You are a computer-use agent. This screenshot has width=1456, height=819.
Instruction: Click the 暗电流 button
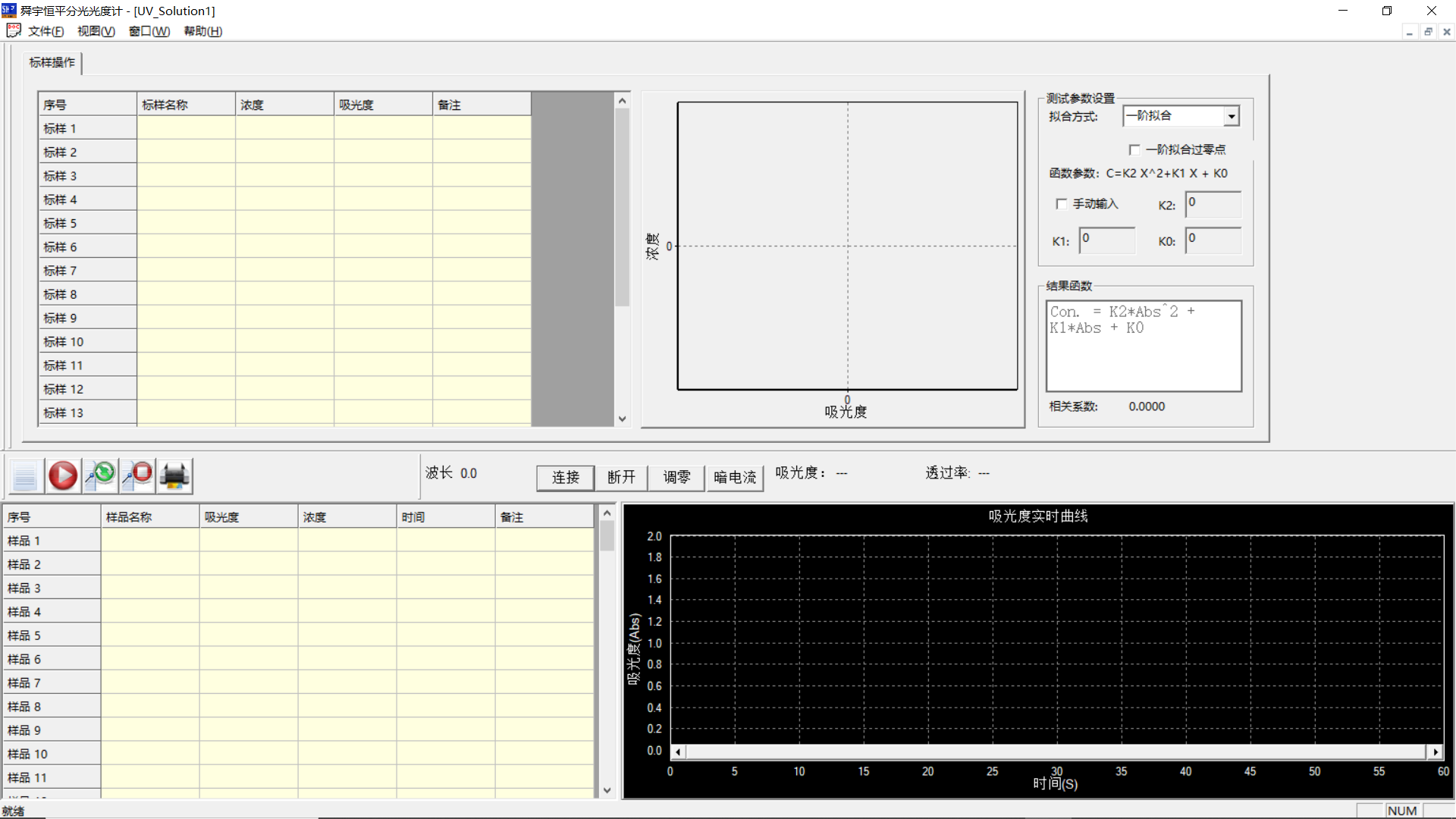point(735,477)
